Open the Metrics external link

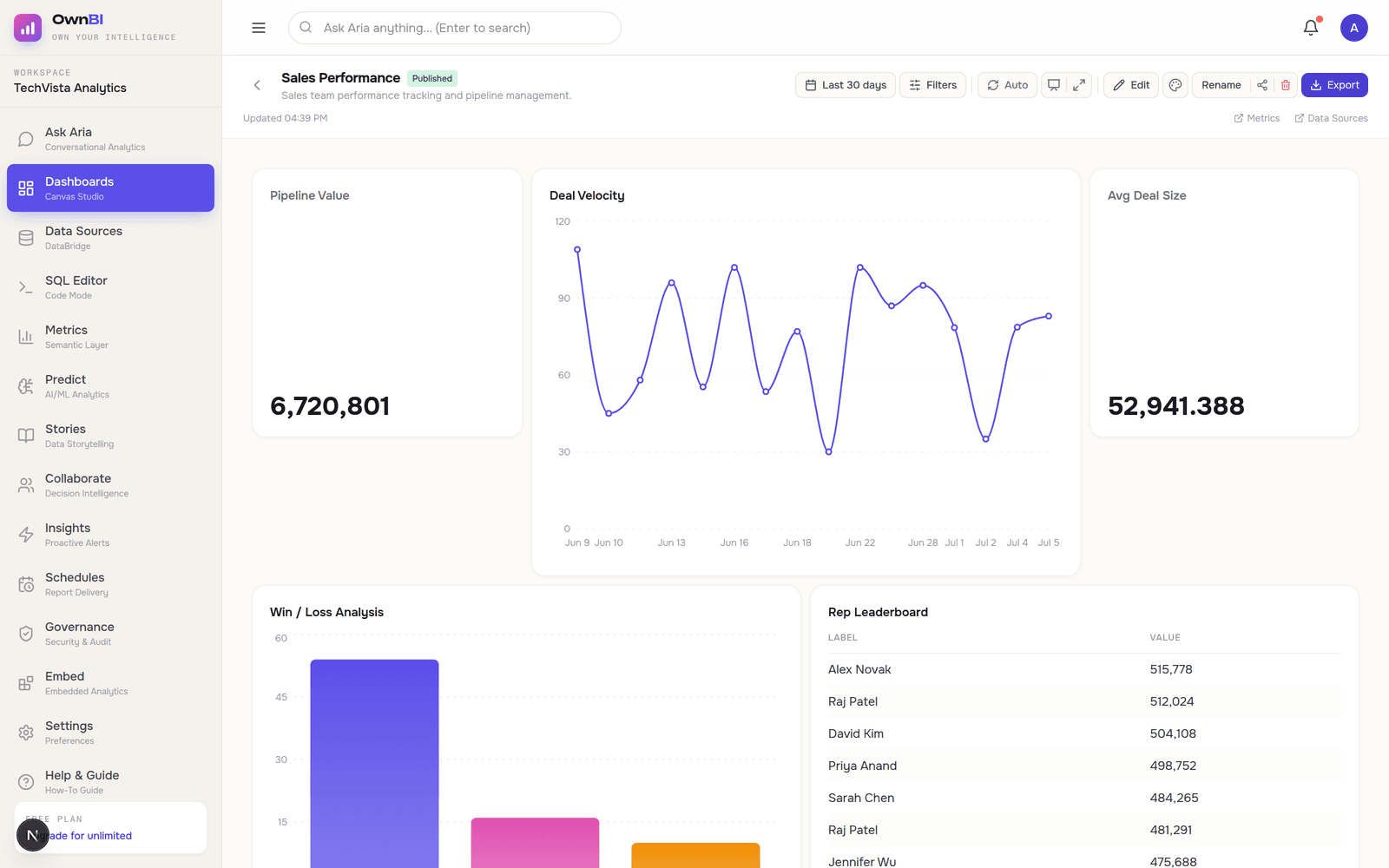(1256, 118)
